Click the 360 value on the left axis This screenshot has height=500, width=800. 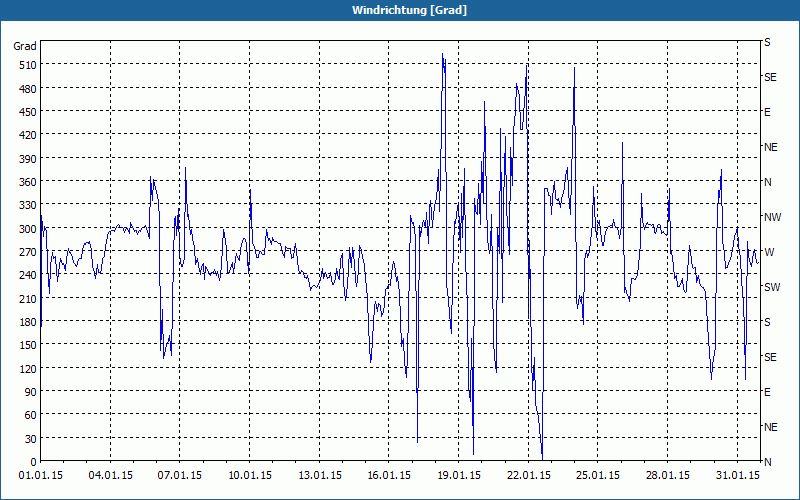[28, 182]
